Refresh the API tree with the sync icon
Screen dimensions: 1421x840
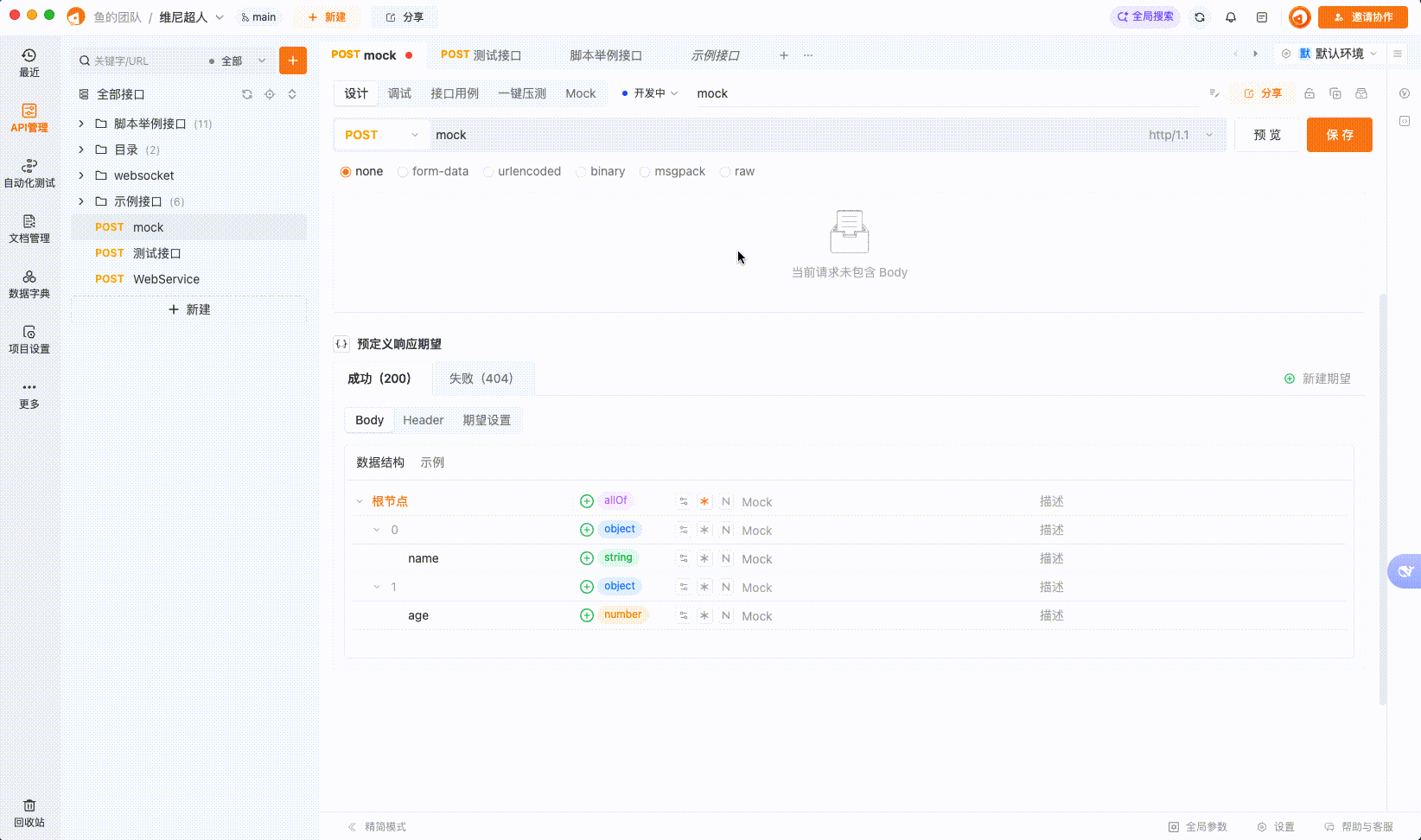point(247,94)
